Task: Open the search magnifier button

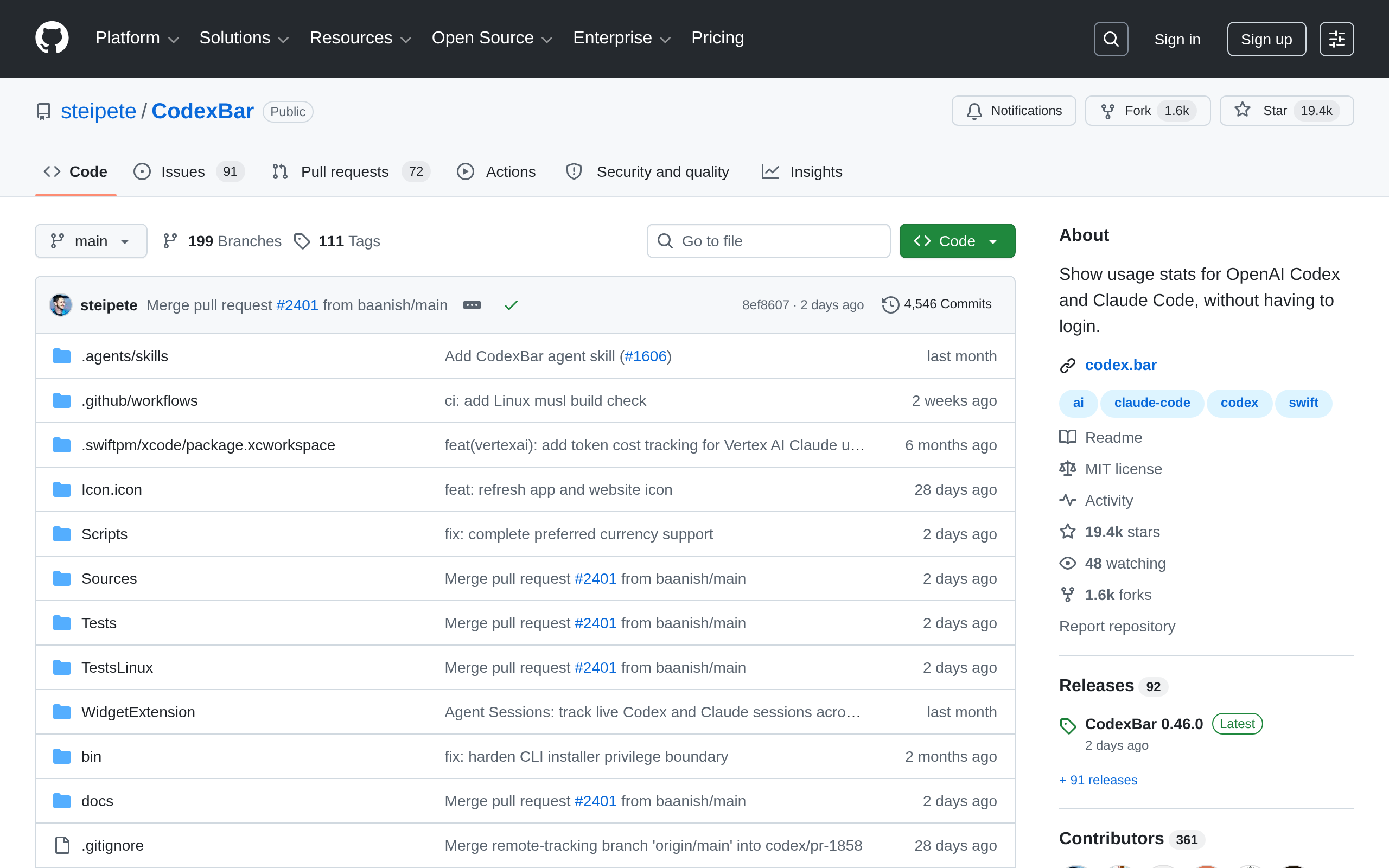Action: point(1111,39)
